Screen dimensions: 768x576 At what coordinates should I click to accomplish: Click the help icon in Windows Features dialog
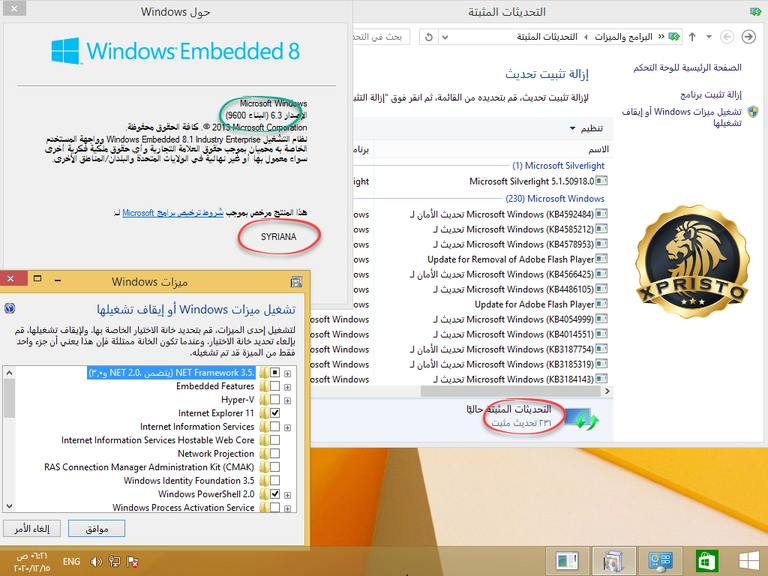(x=9, y=309)
